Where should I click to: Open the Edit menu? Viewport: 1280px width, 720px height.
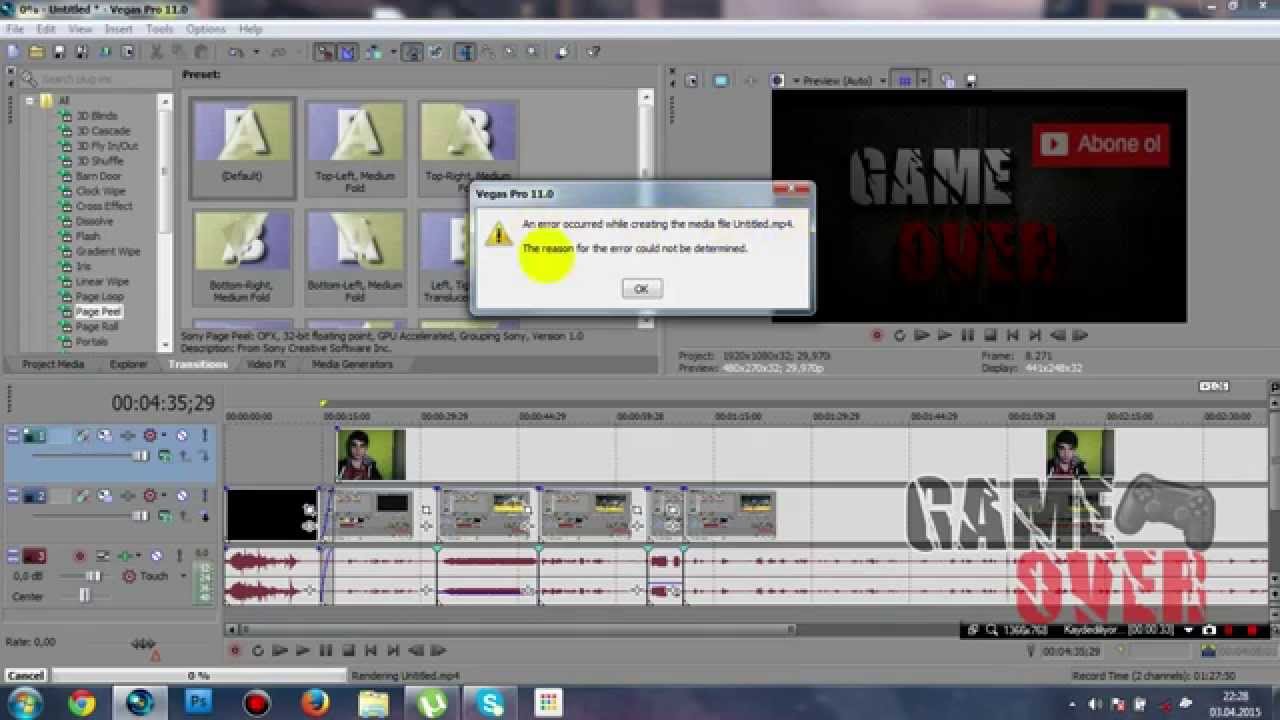tap(46, 29)
